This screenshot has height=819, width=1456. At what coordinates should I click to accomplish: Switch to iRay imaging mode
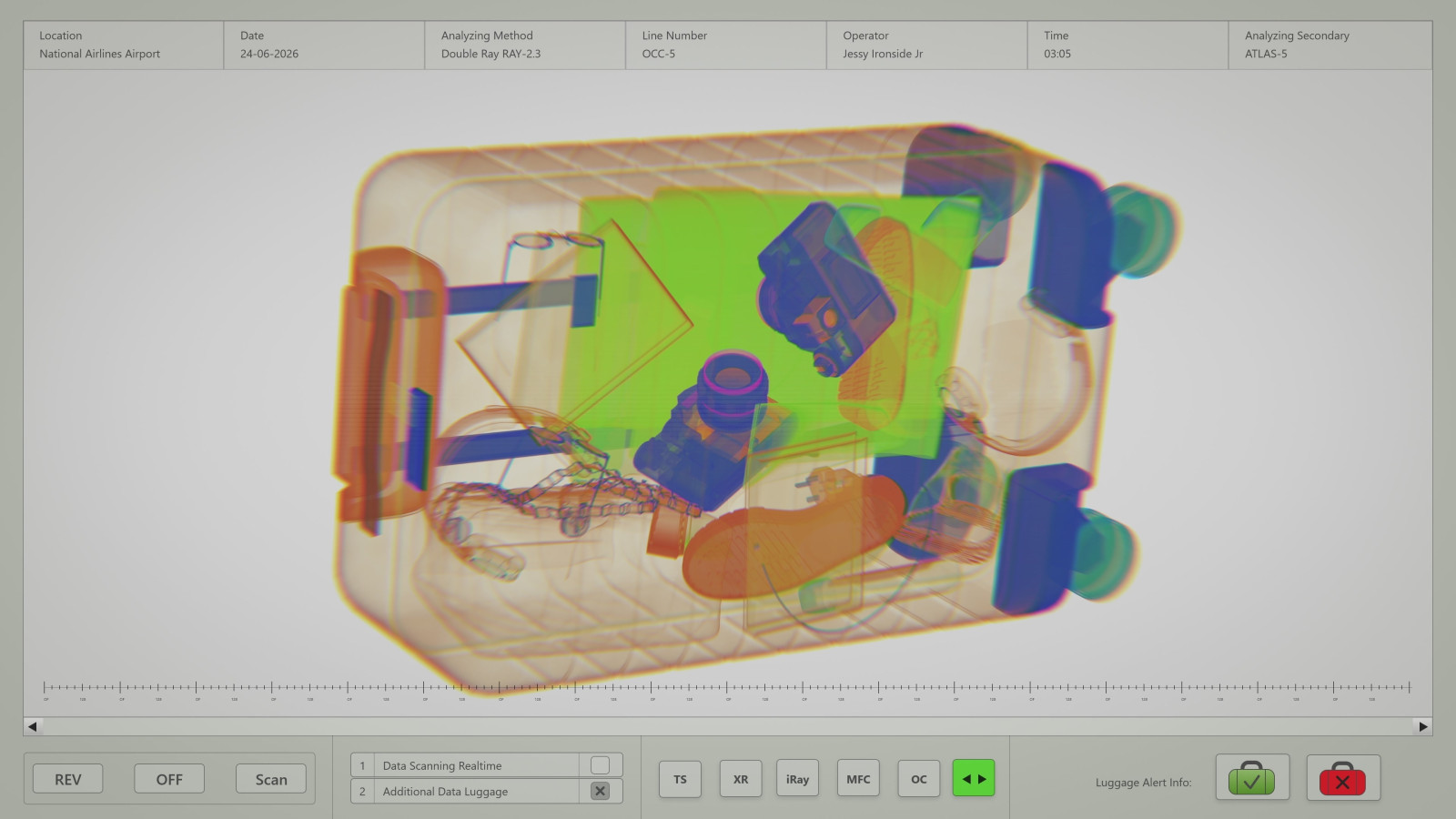pos(797,779)
